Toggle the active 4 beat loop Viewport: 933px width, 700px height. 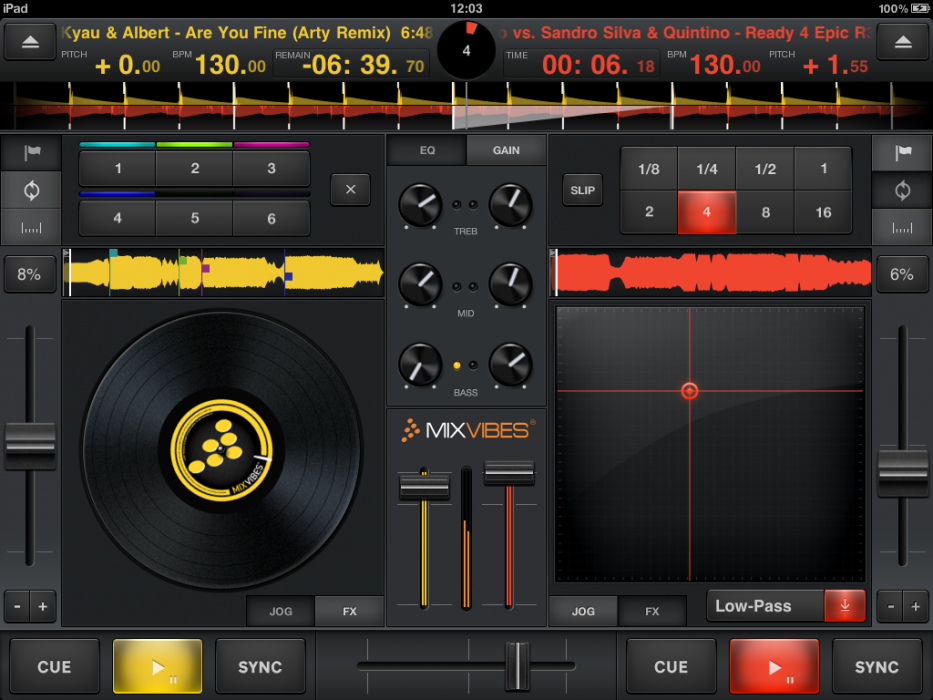707,212
